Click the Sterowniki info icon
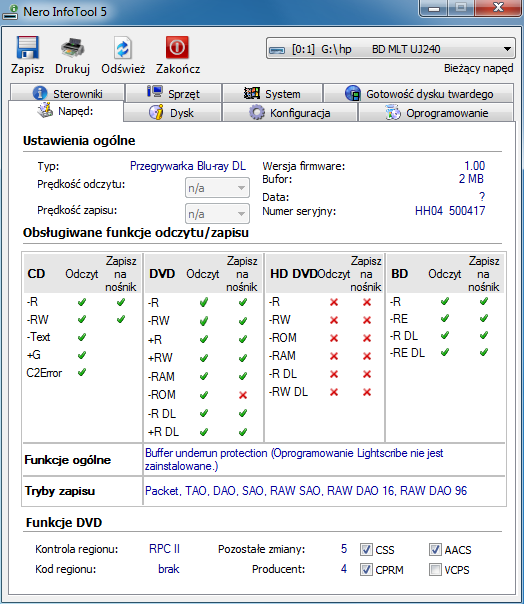The width and height of the screenshot is (524, 604). pos(40,93)
